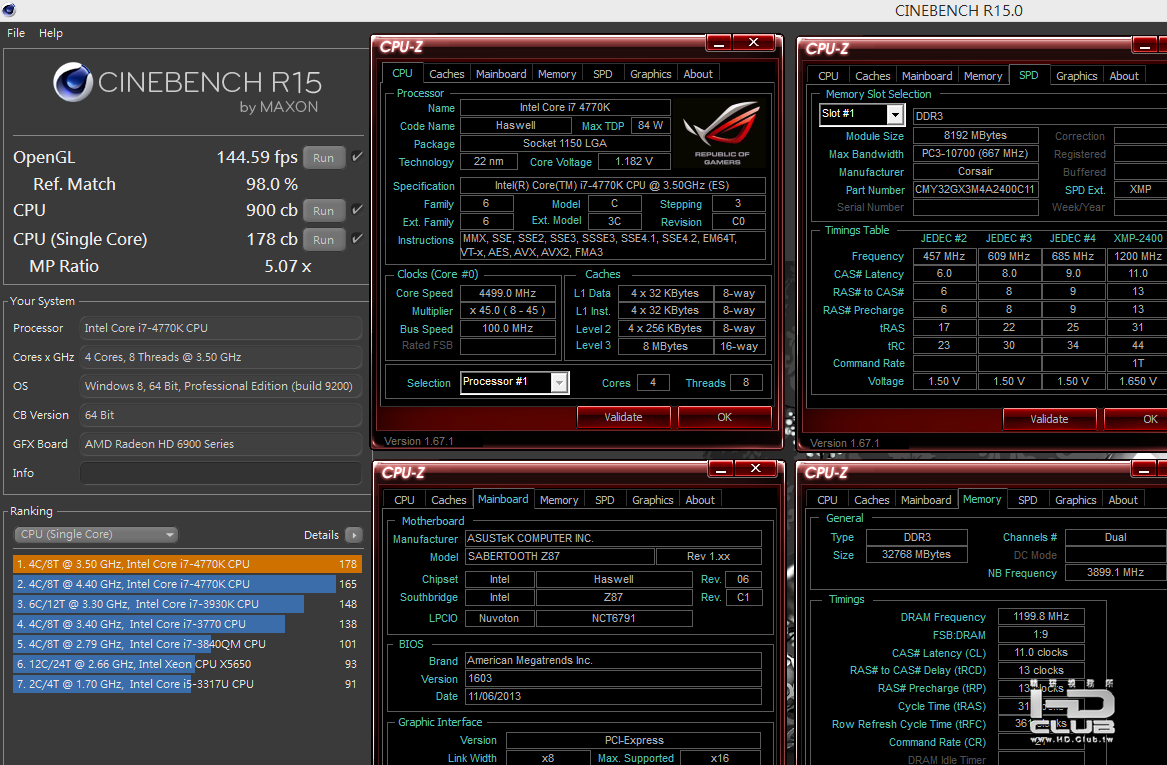The image size is (1167, 765).
Task: Open the CPU (Single Core) ranking dropdown
Action: pyautogui.click(x=97, y=534)
